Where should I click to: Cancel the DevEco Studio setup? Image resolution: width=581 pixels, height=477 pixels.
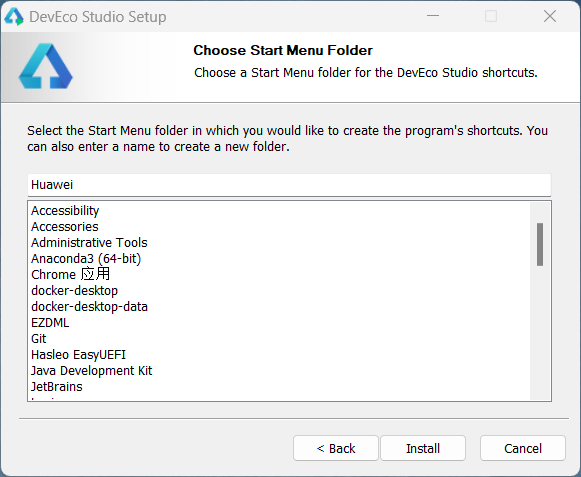point(523,448)
